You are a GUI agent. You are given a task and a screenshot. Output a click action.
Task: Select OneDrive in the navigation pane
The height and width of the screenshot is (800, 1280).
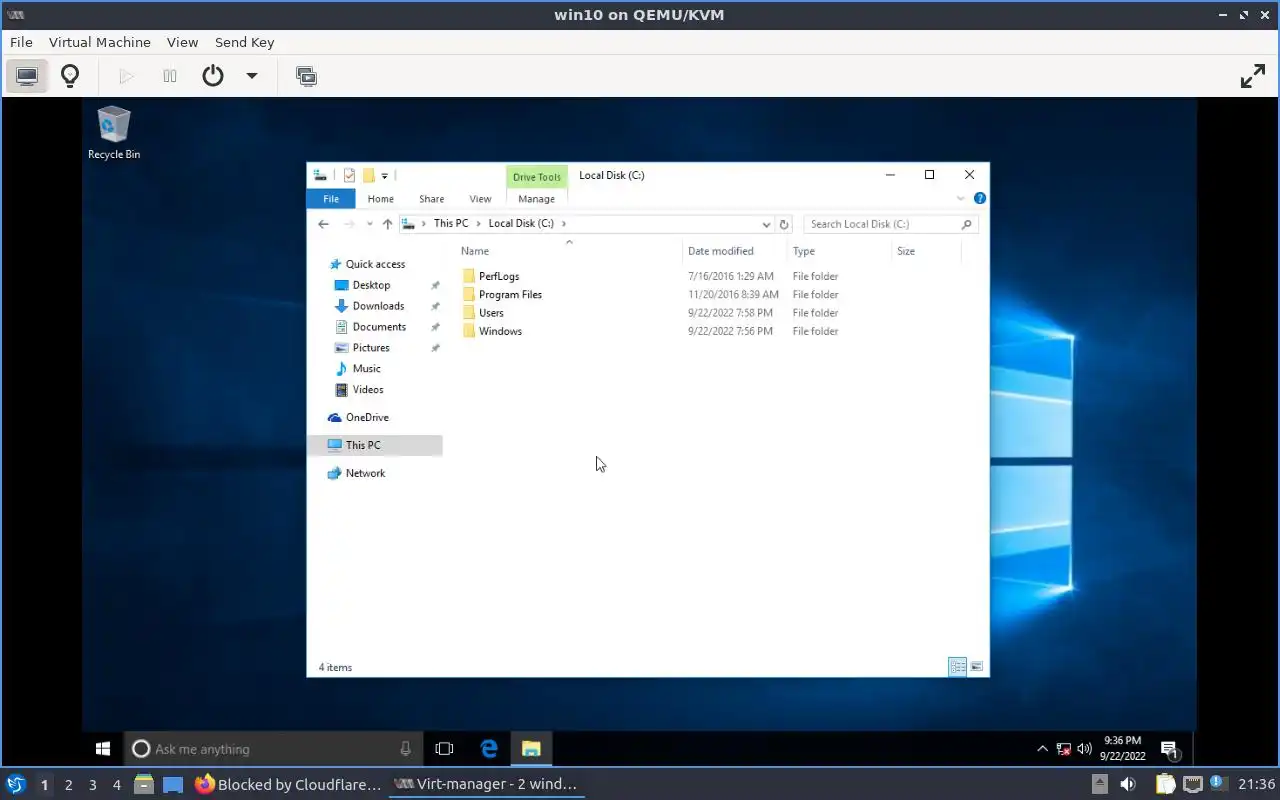click(x=367, y=418)
